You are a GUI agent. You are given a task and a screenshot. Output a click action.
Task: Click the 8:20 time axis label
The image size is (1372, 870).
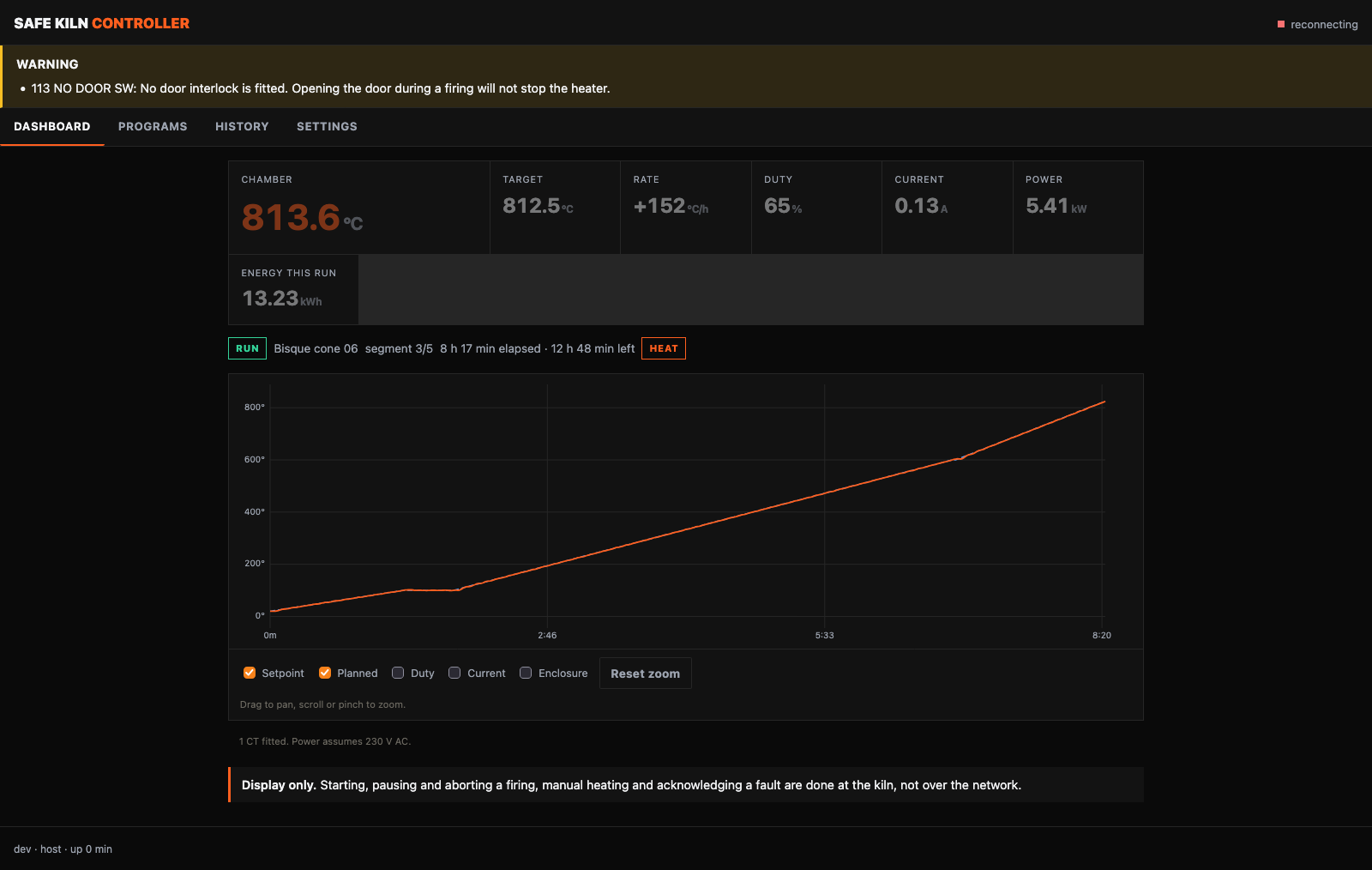coord(1102,635)
